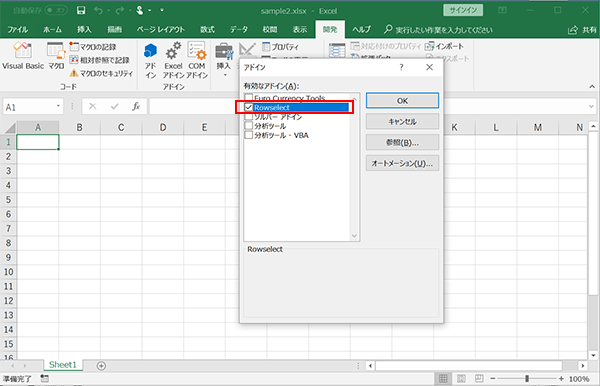Toggle relative reference recording (相対参照で記録)

(x=99, y=60)
